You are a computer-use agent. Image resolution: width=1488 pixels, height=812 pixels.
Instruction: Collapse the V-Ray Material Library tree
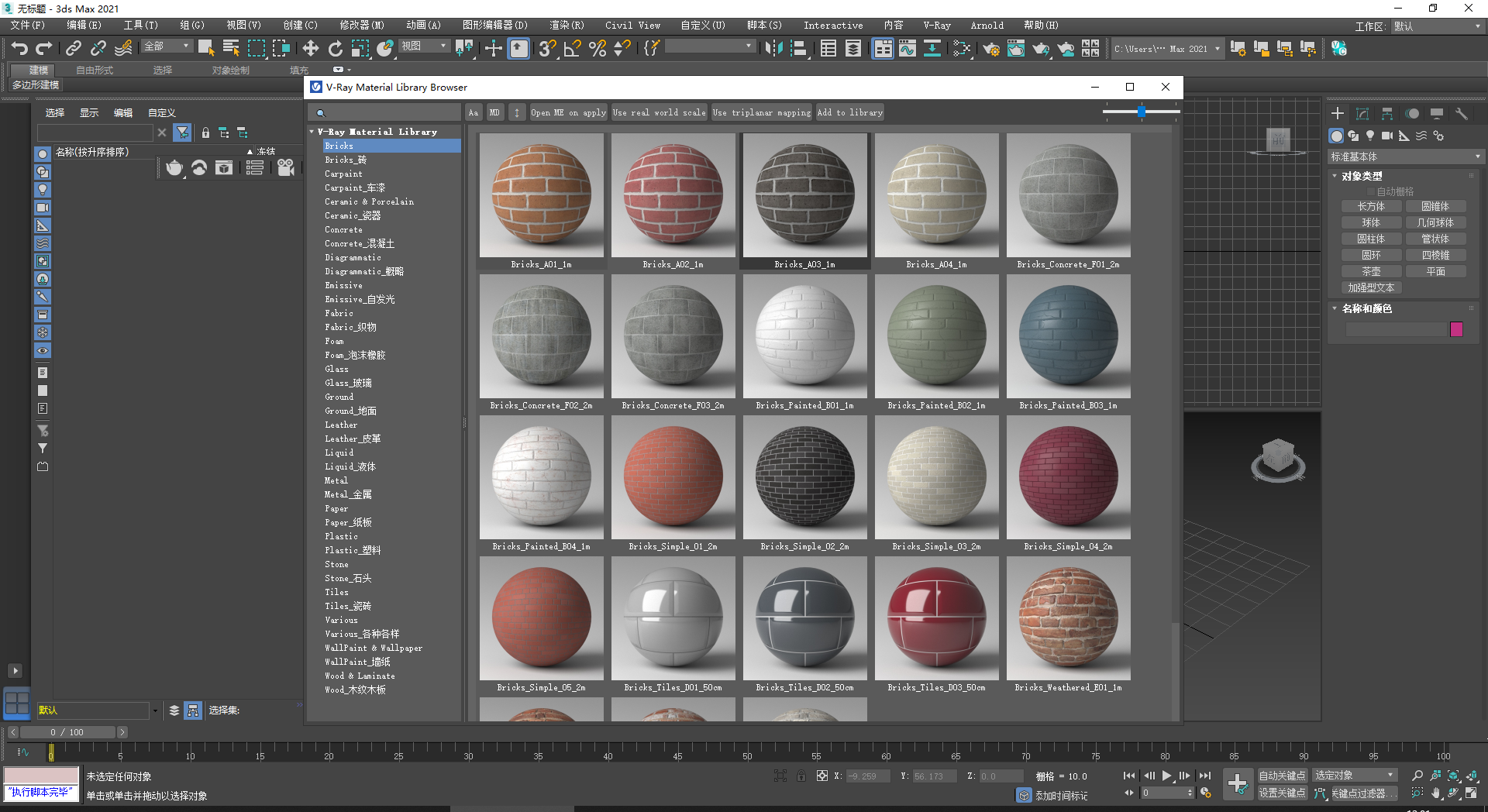312,131
